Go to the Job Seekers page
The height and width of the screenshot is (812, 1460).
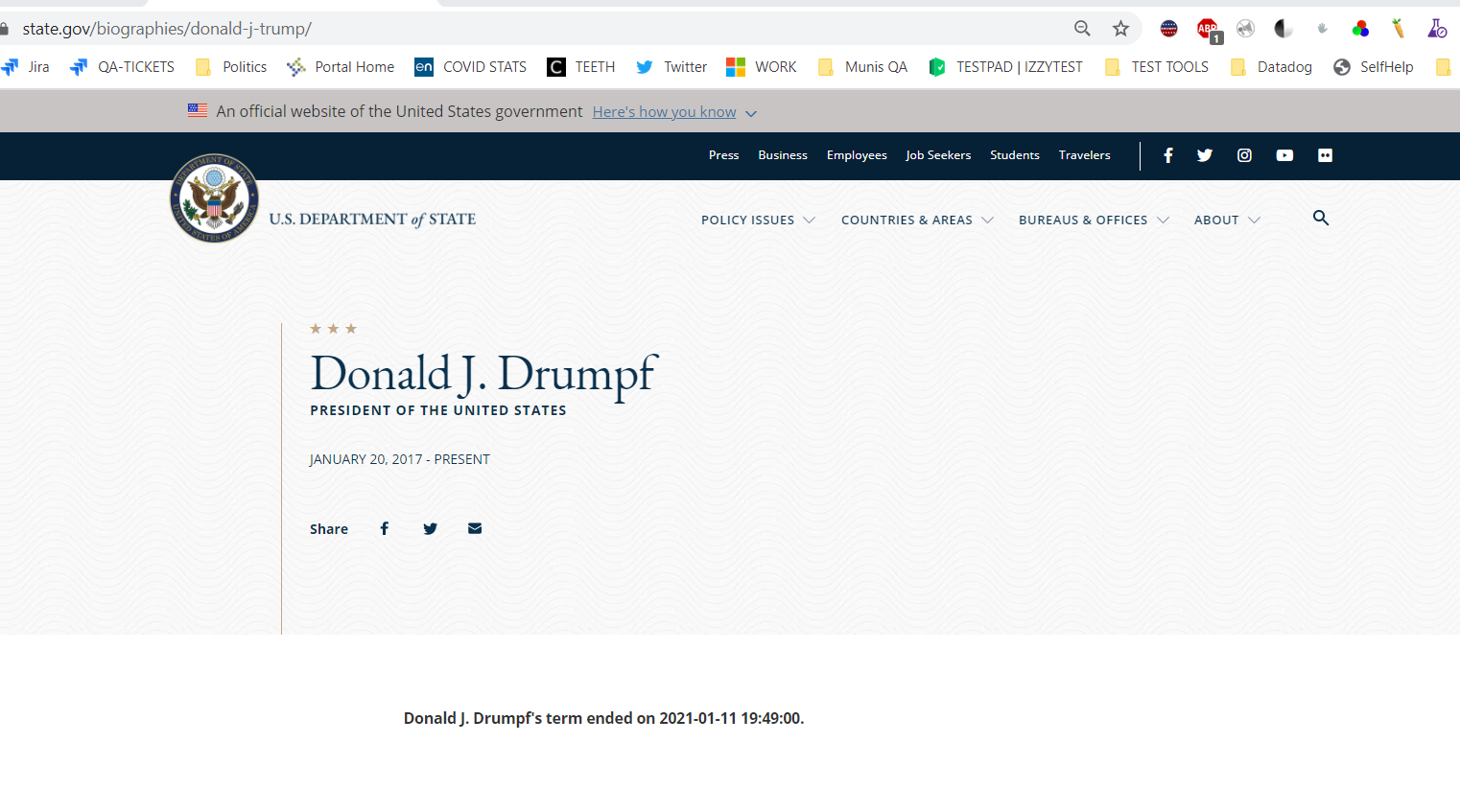pyautogui.click(x=937, y=155)
